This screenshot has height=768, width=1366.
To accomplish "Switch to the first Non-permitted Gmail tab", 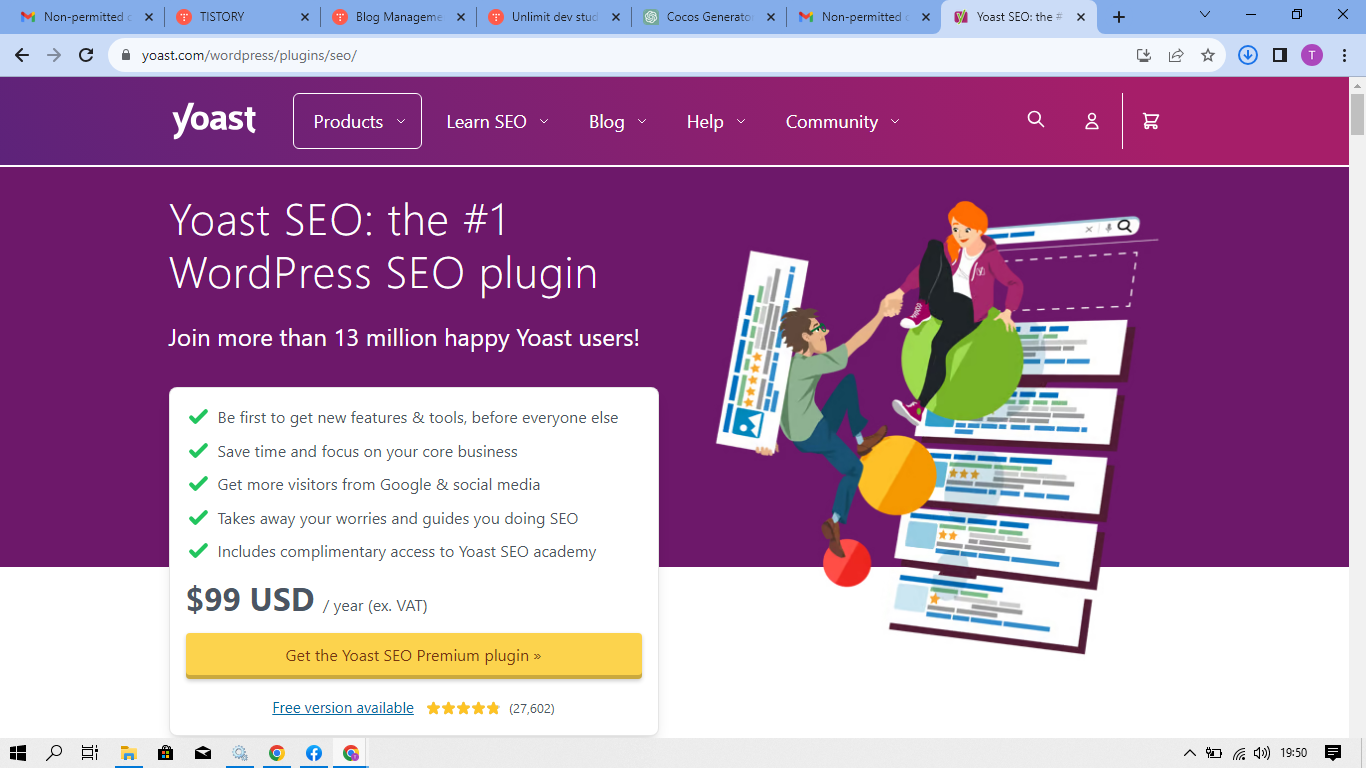I will [x=88, y=17].
